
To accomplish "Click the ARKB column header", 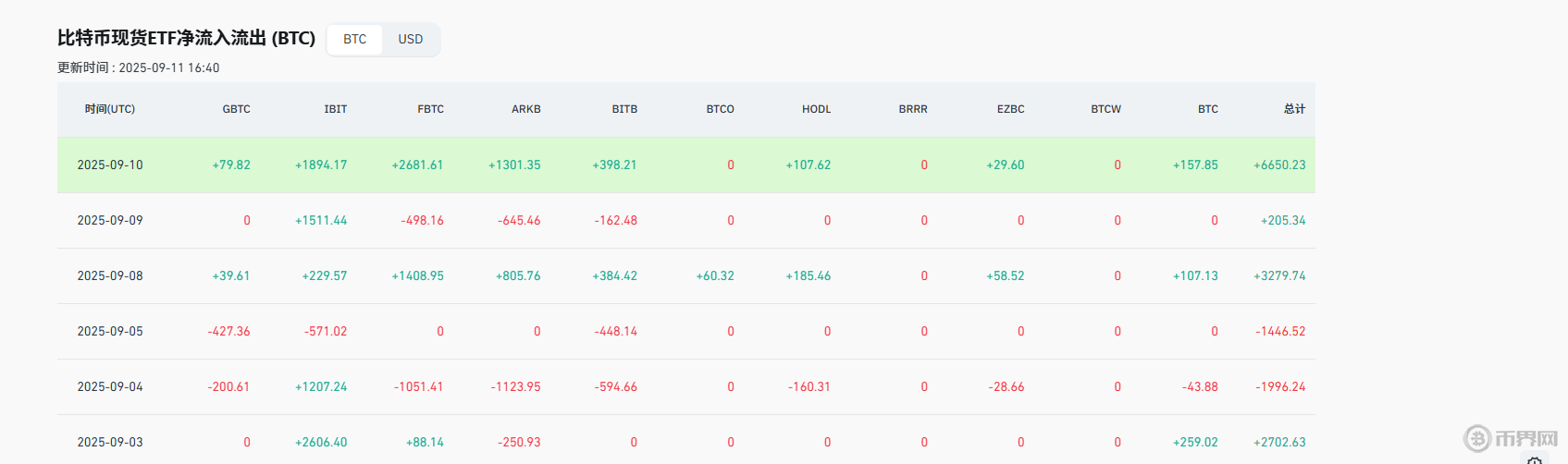I will 525,109.
